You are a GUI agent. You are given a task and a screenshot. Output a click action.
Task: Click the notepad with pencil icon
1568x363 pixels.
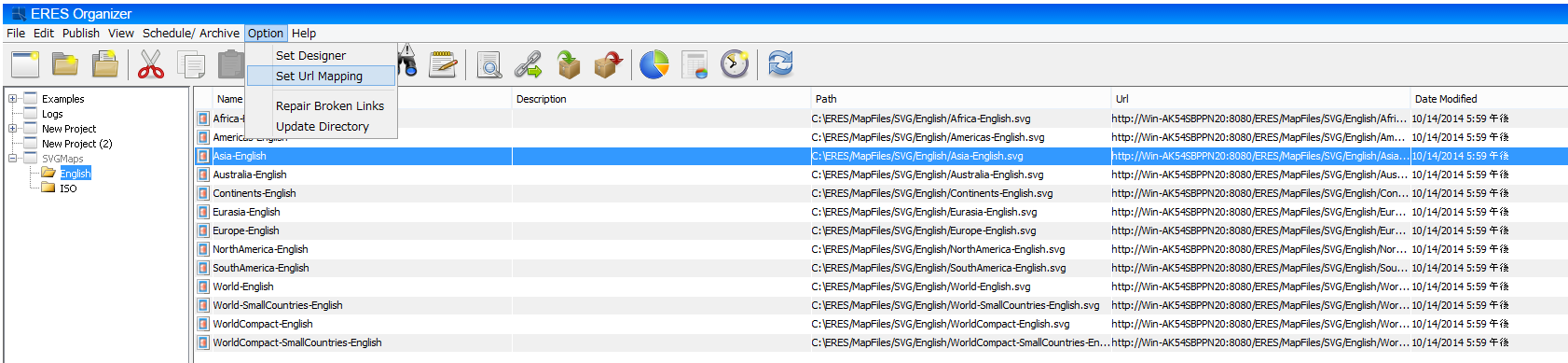click(443, 64)
